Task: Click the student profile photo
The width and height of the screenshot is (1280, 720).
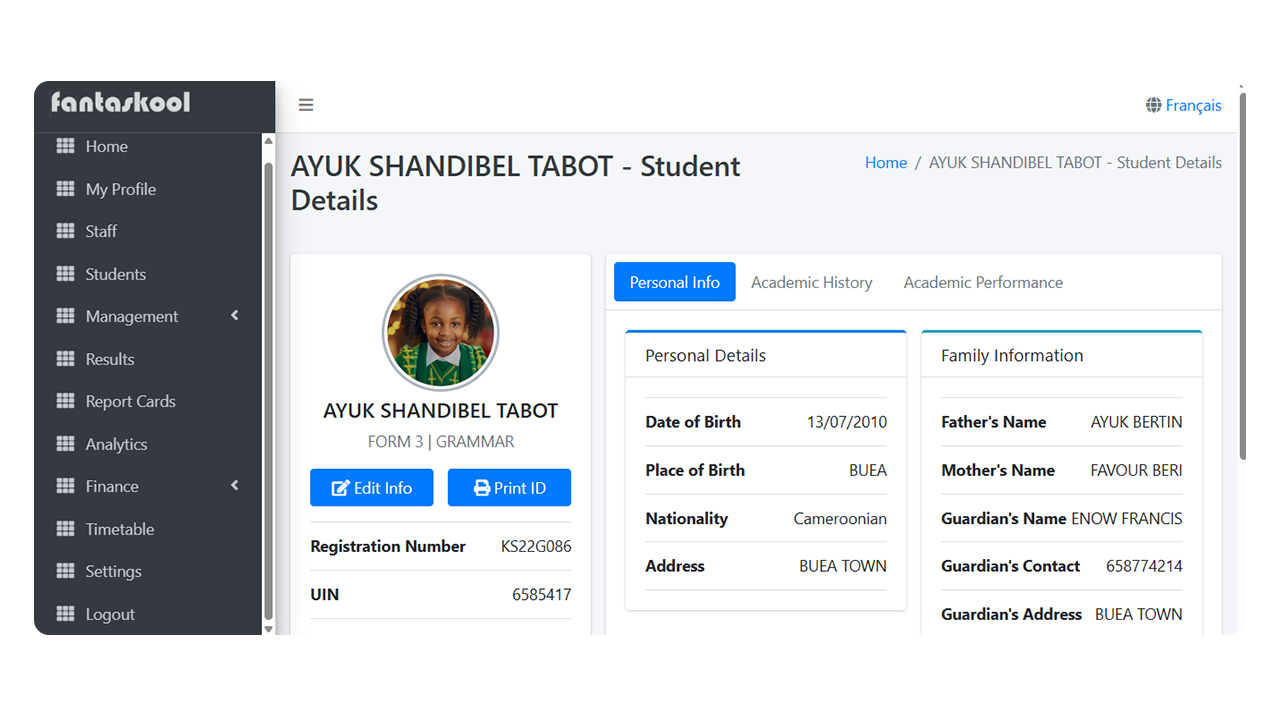Action: [440, 333]
